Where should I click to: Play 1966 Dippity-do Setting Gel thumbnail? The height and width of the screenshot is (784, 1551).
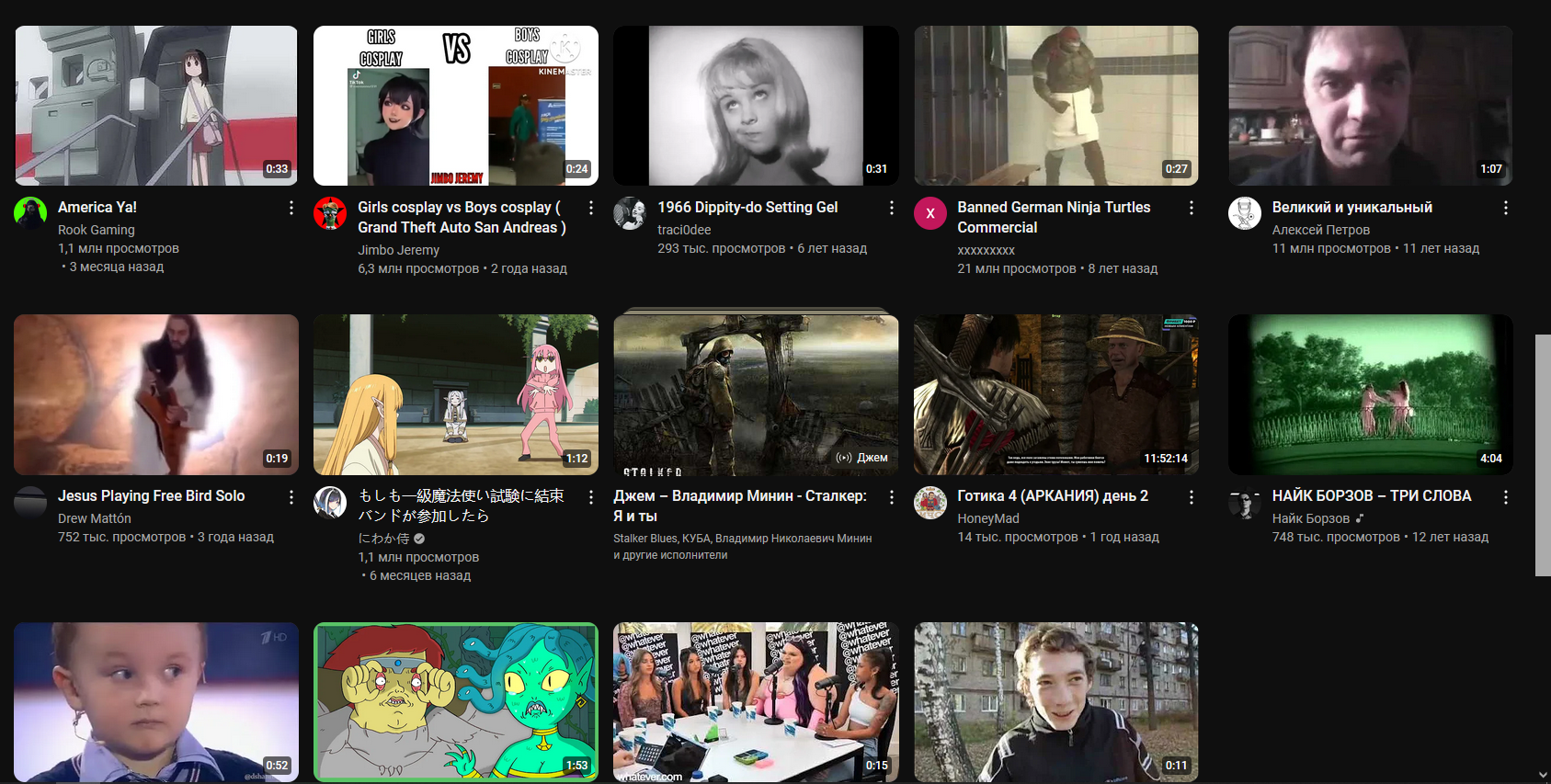click(x=756, y=106)
